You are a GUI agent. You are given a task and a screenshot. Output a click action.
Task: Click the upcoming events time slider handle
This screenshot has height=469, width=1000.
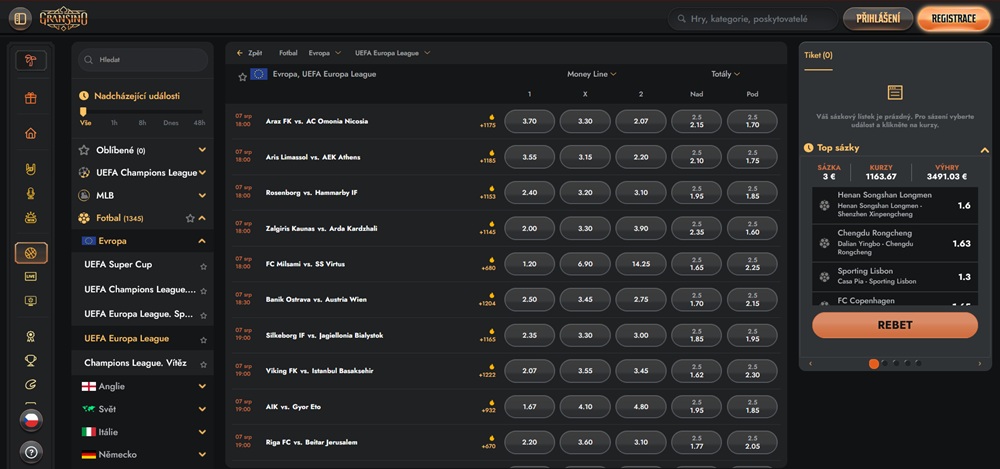(83, 111)
